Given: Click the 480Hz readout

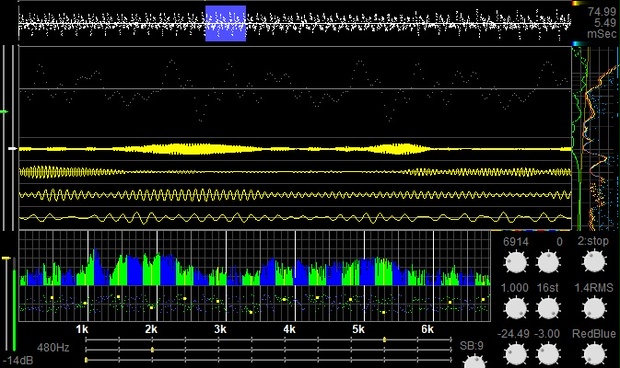Looking at the screenshot, I should tap(53, 348).
